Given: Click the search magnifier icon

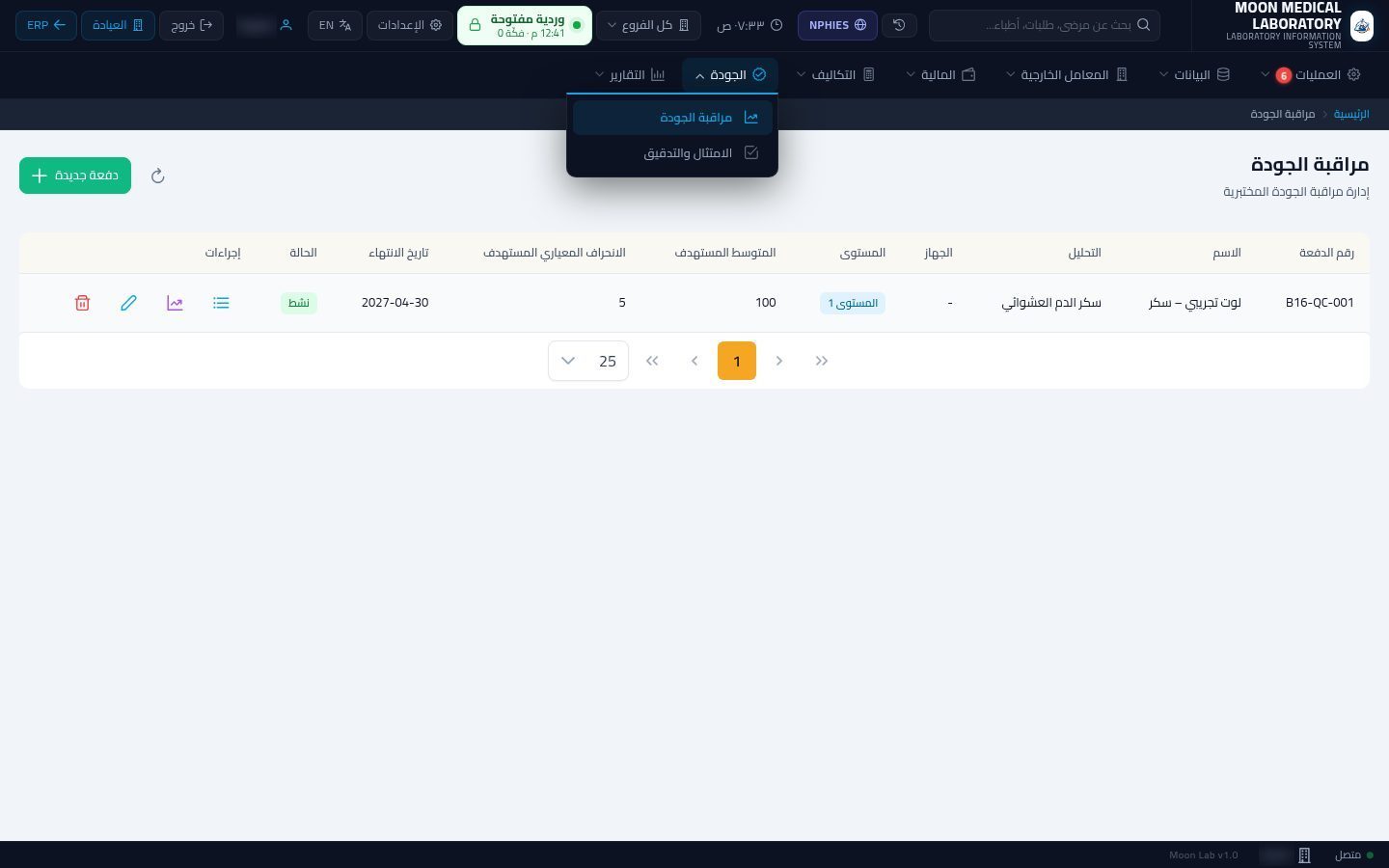Looking at the screenshot, I should click(1143, 25).
